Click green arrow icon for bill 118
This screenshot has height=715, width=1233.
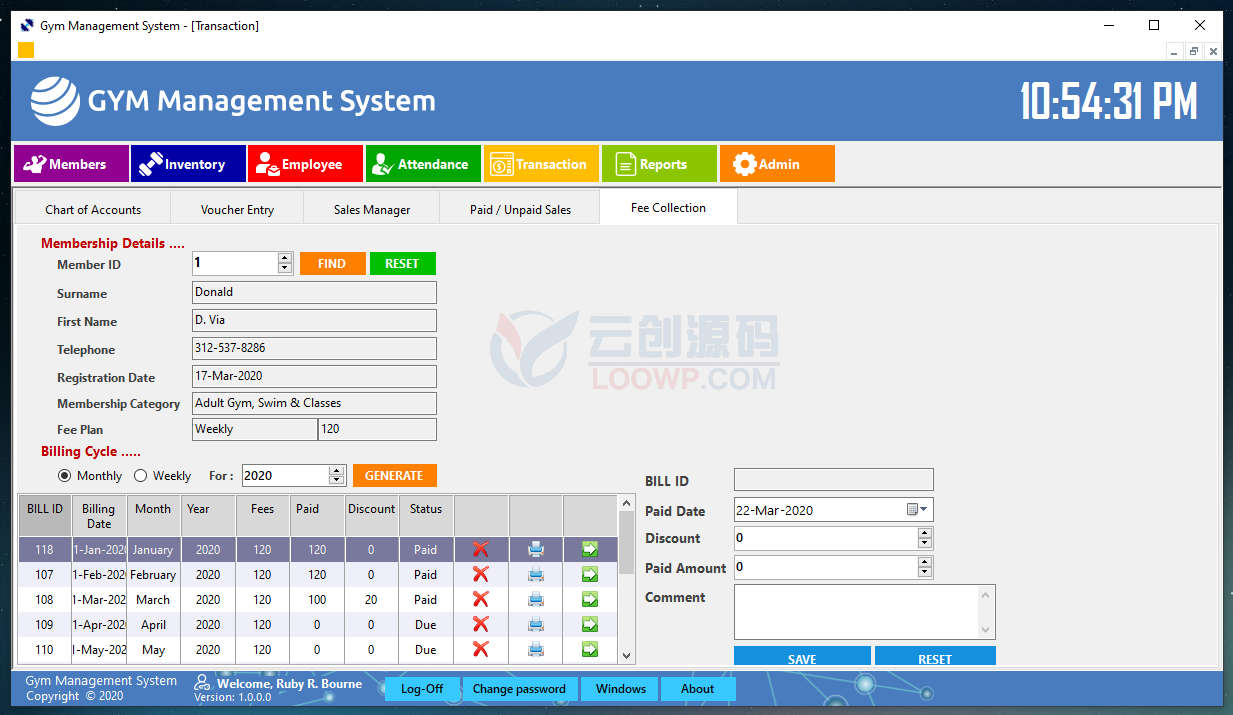[x=590, y=549]
